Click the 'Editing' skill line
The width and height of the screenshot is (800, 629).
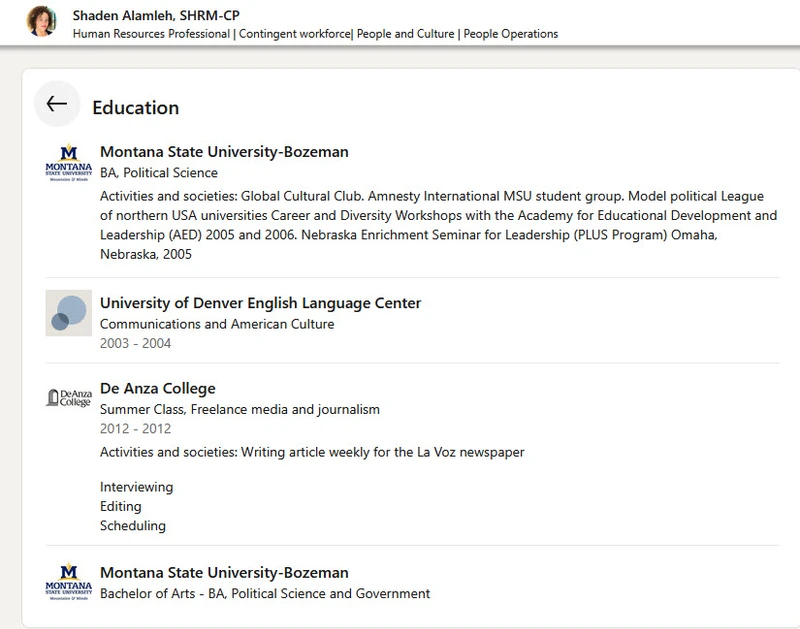point(120,507)
